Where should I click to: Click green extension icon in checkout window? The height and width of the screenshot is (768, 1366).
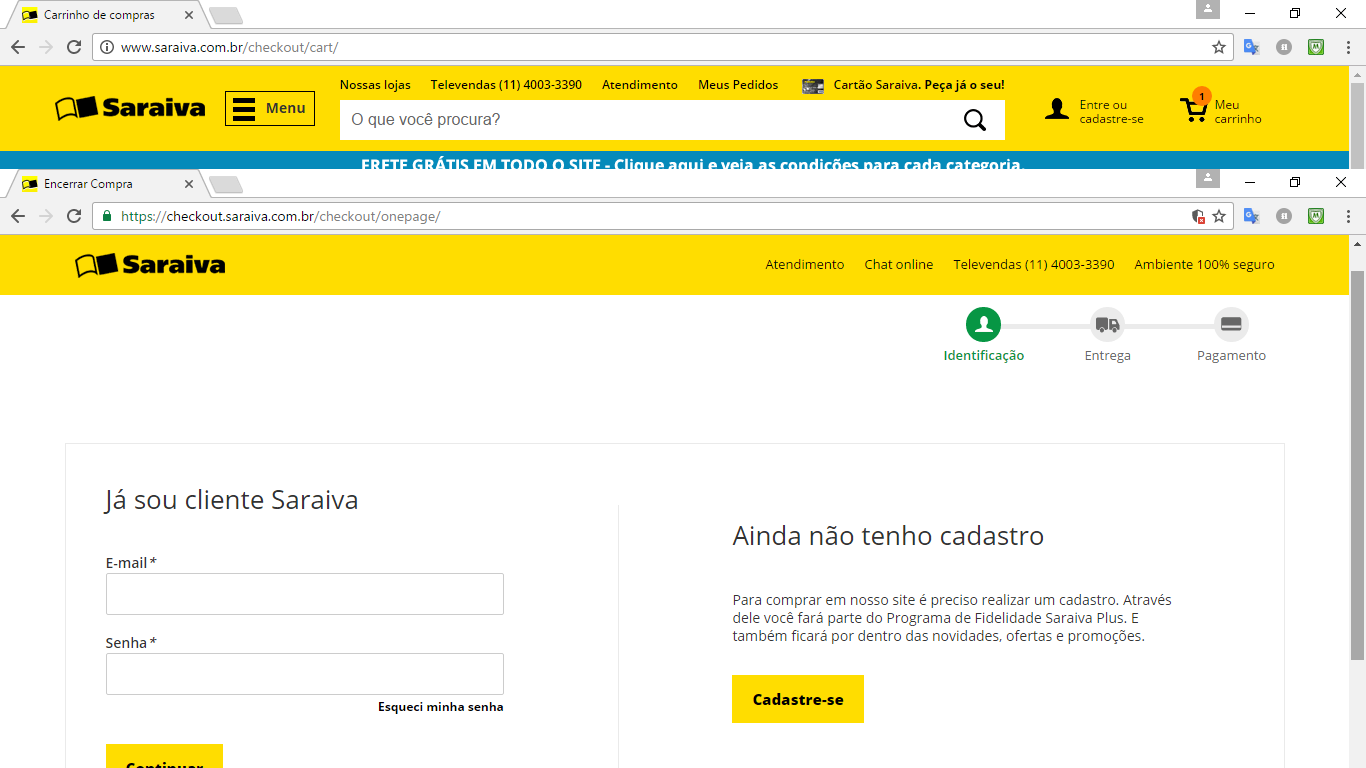click(x=1317, y=216)
